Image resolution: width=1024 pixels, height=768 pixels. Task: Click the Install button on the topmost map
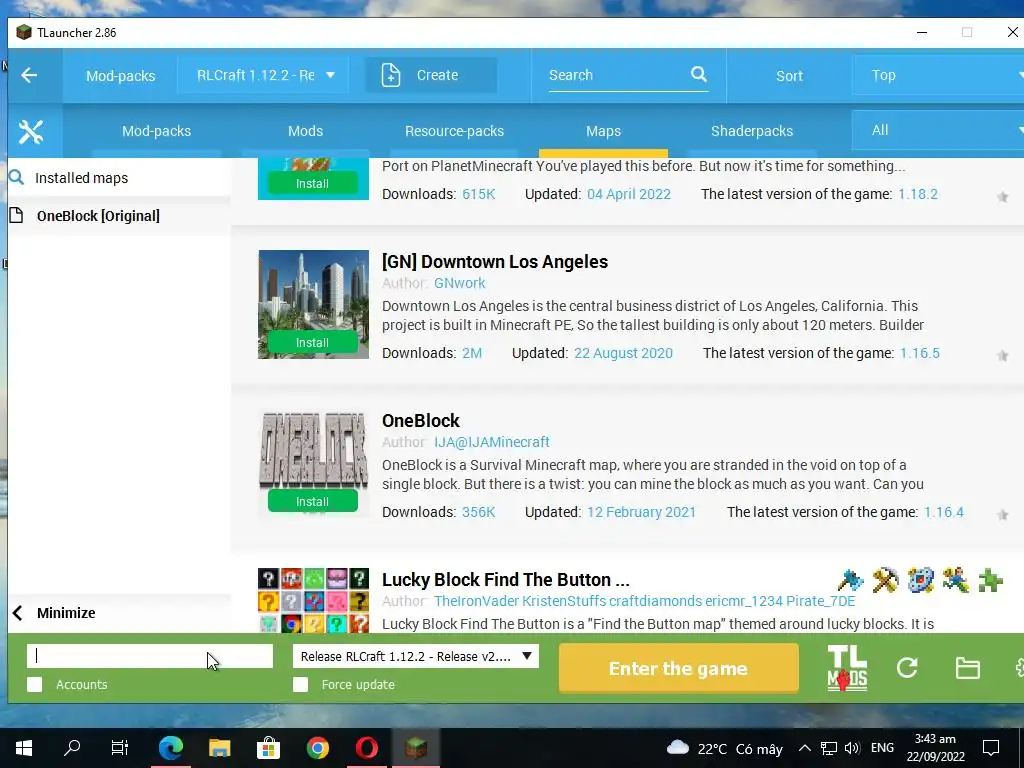(313, 184)
